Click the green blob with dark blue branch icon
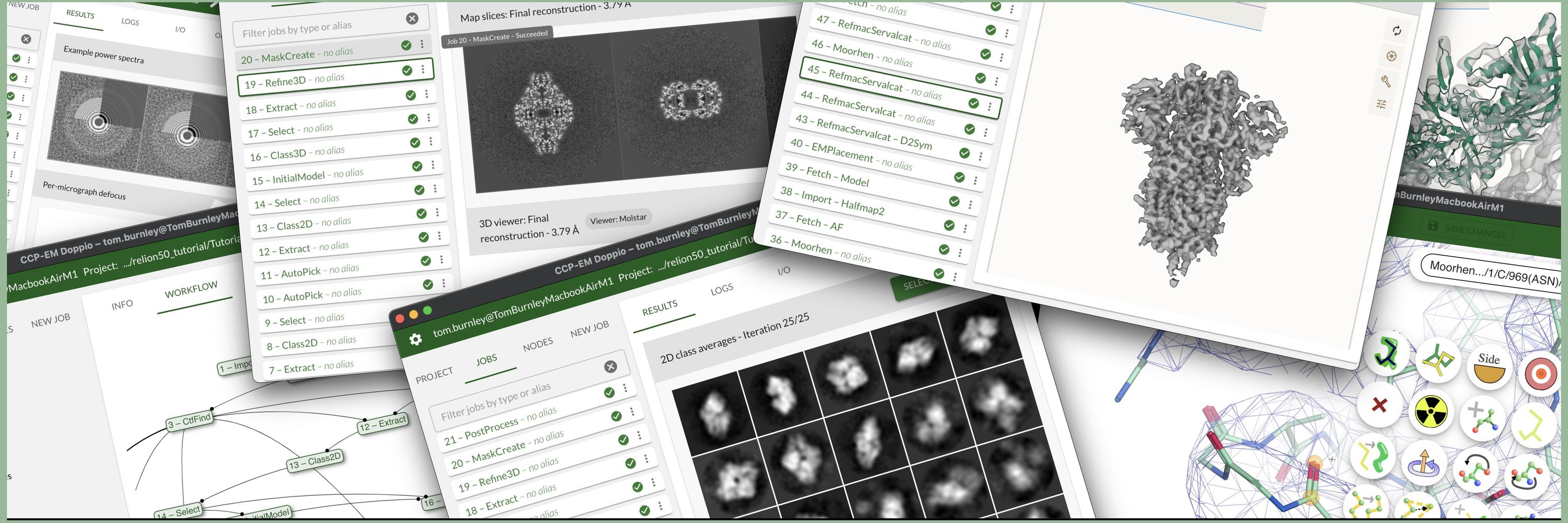Image resolution: width=1568 pixels, height=523 pixels. pyautogui.click(x=1387, y=353)
